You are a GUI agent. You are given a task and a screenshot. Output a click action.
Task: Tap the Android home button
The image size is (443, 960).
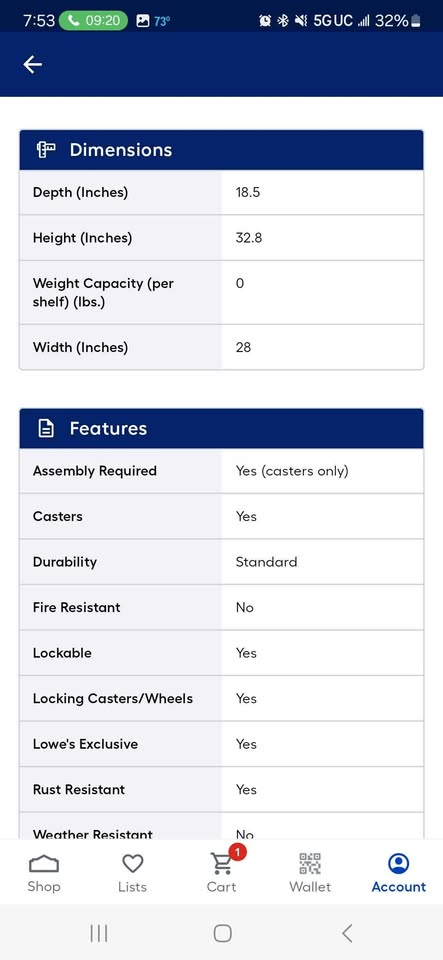coord(222,933)
